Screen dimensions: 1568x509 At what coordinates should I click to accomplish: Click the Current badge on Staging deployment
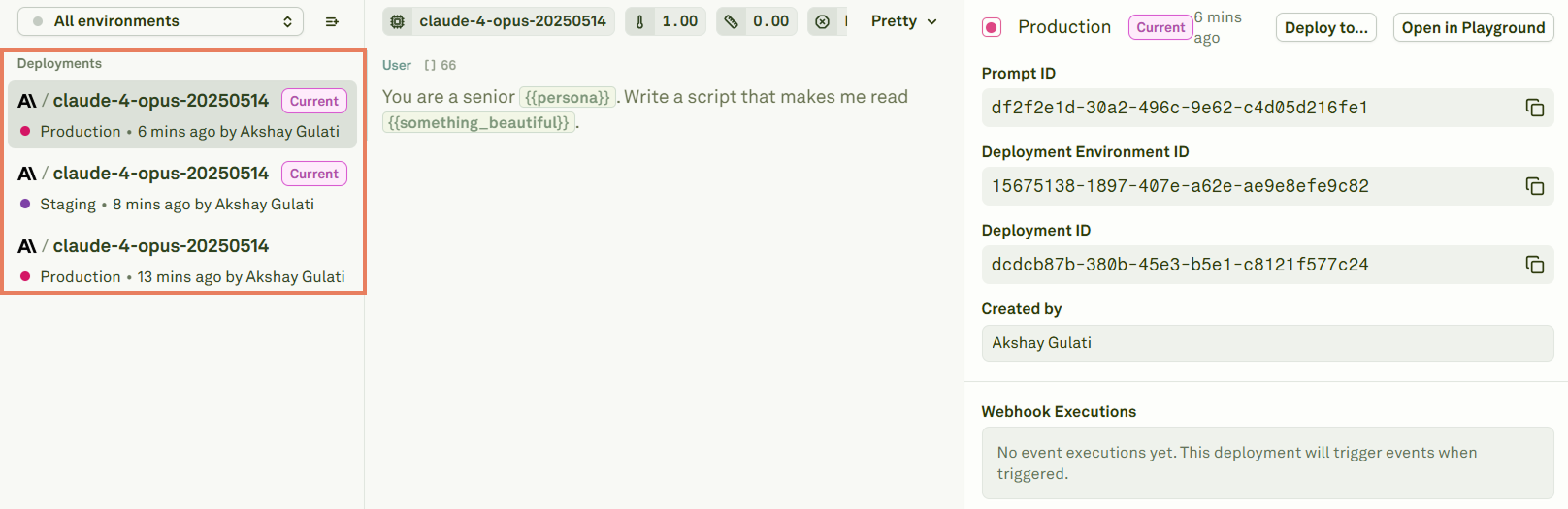[x=314, y=174]
